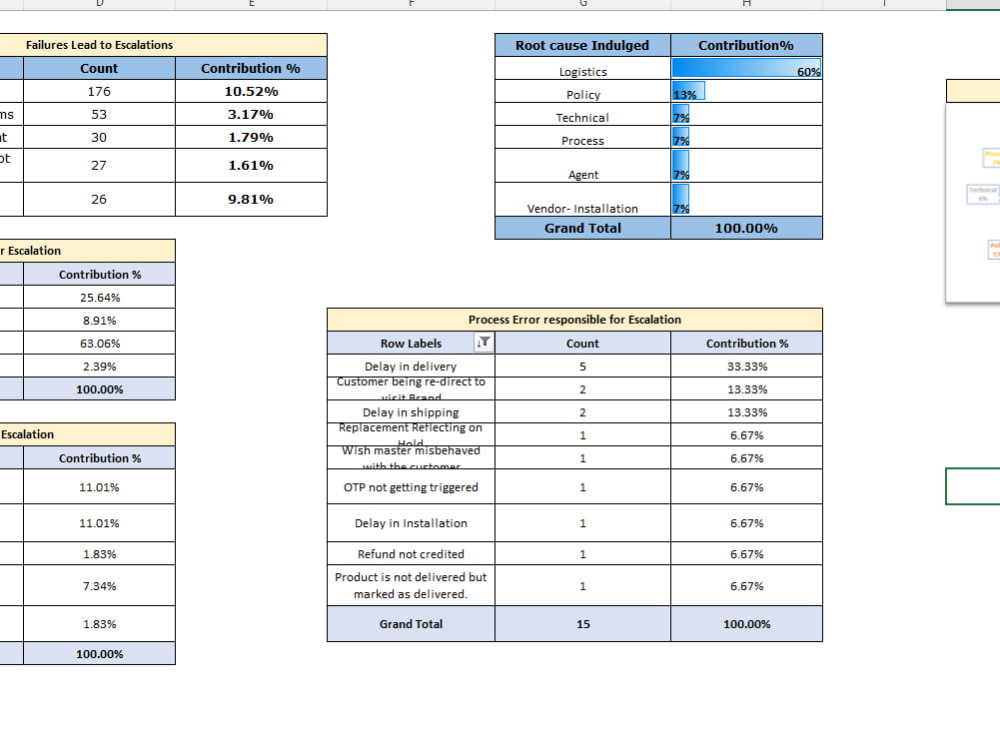
Task: Select the Process Error 'Grand Total' label cell
Action: 411,624
